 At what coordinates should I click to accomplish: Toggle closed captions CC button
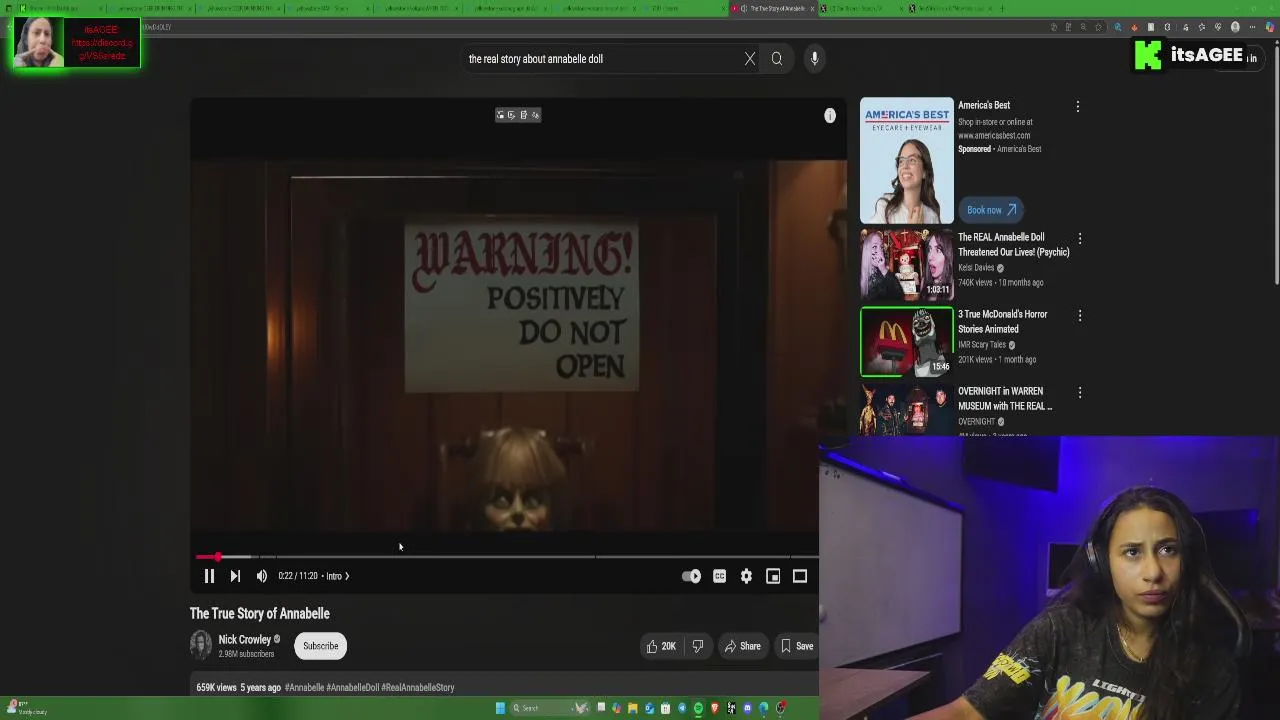tap(719, 576)
